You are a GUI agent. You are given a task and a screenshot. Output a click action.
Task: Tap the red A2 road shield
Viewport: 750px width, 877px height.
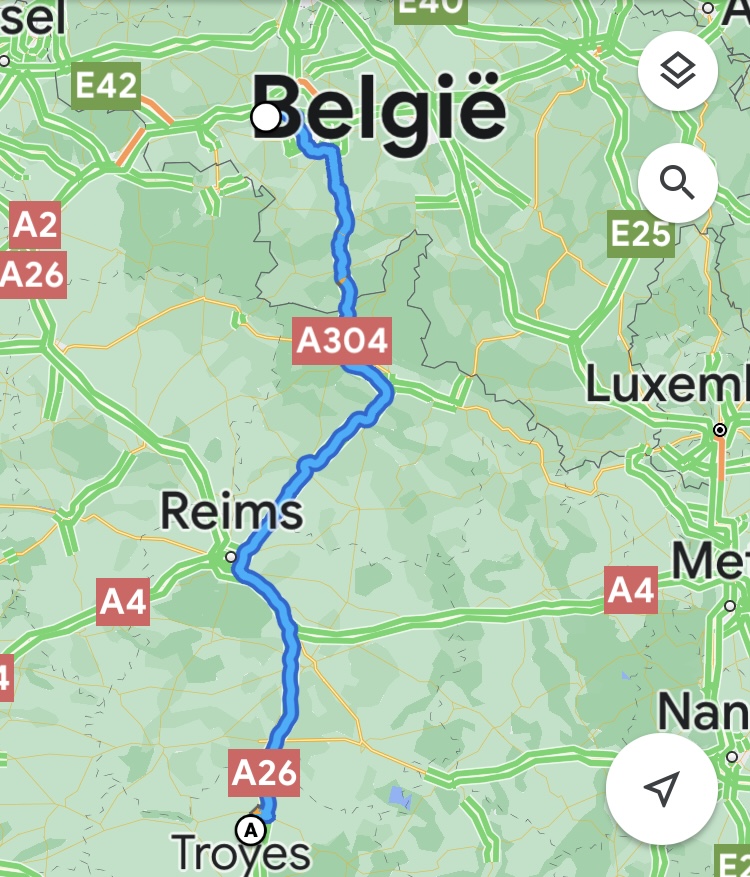tap(35, 225)
